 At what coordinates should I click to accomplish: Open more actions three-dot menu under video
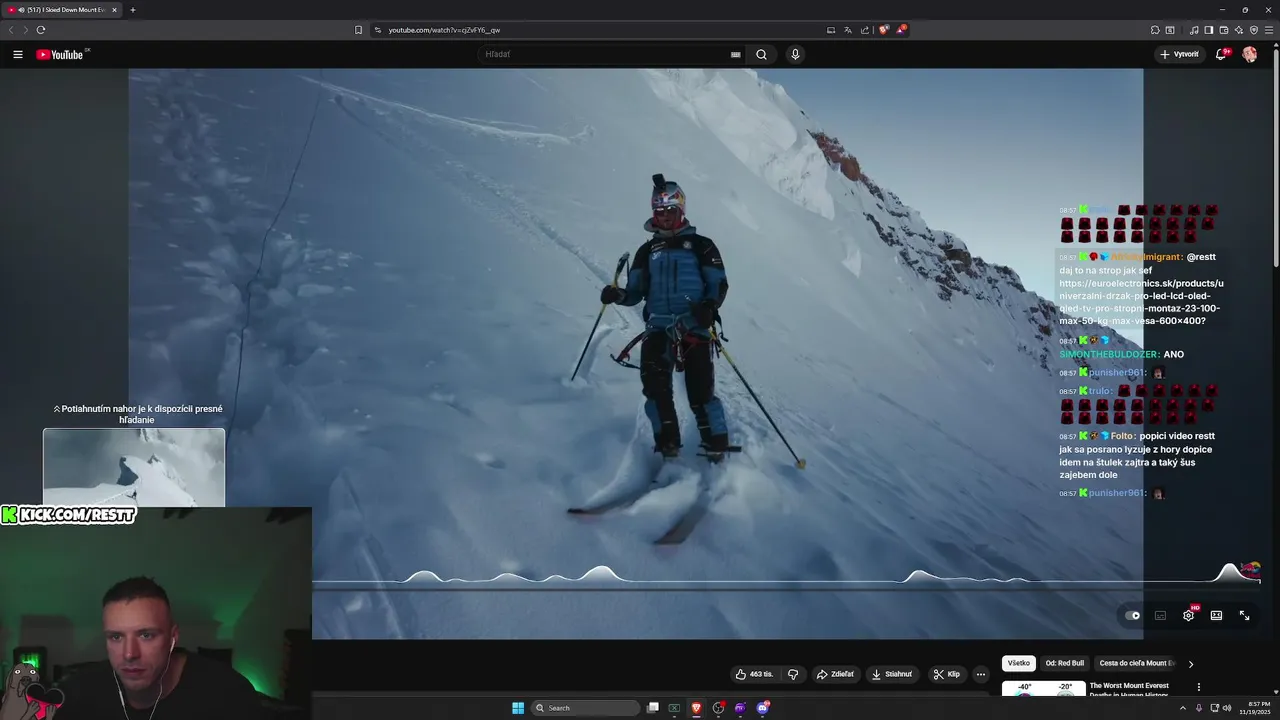tap(980, 674)
